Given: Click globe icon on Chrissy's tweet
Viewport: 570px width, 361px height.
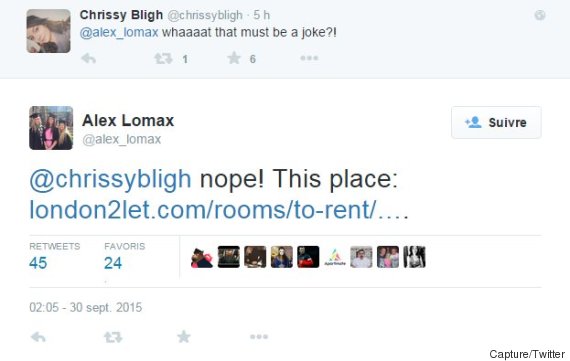Looking at the screenshot, I should click(540, 15).
